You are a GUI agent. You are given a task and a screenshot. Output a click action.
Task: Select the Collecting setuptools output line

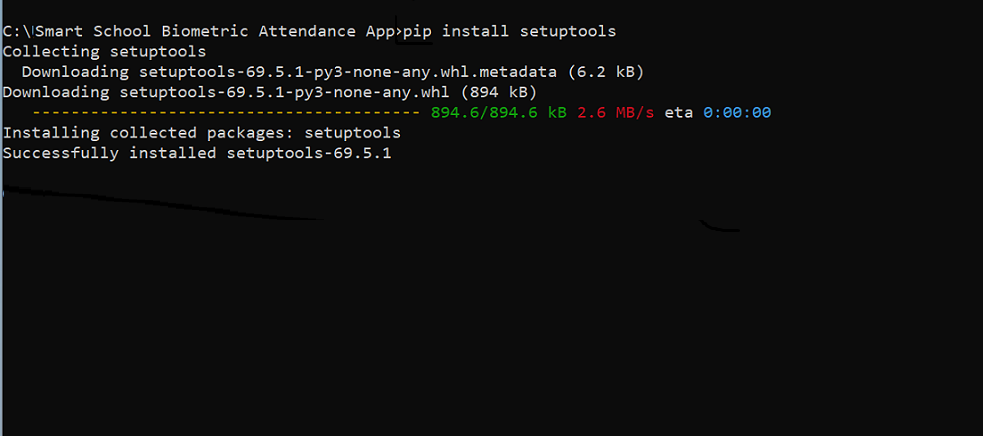point(104,51)
